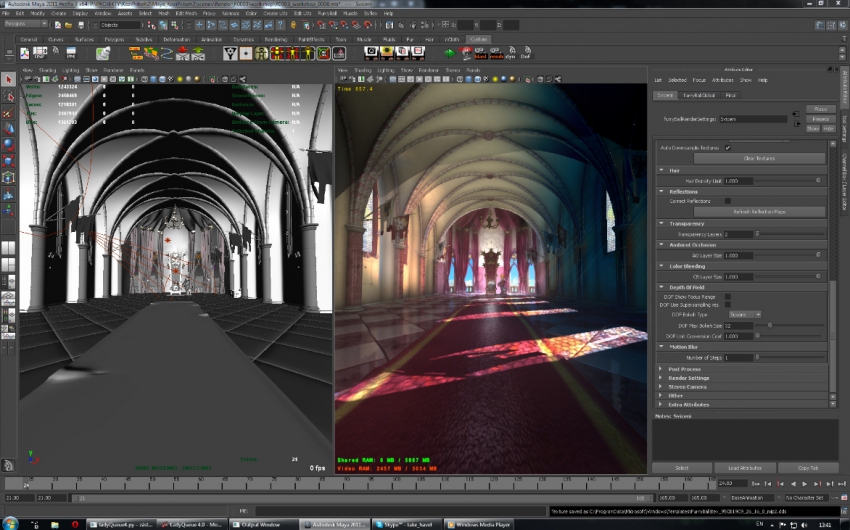Open the Window menu
Screen dimensions: 850x530
pyautogui.click(x=103, y=13)
